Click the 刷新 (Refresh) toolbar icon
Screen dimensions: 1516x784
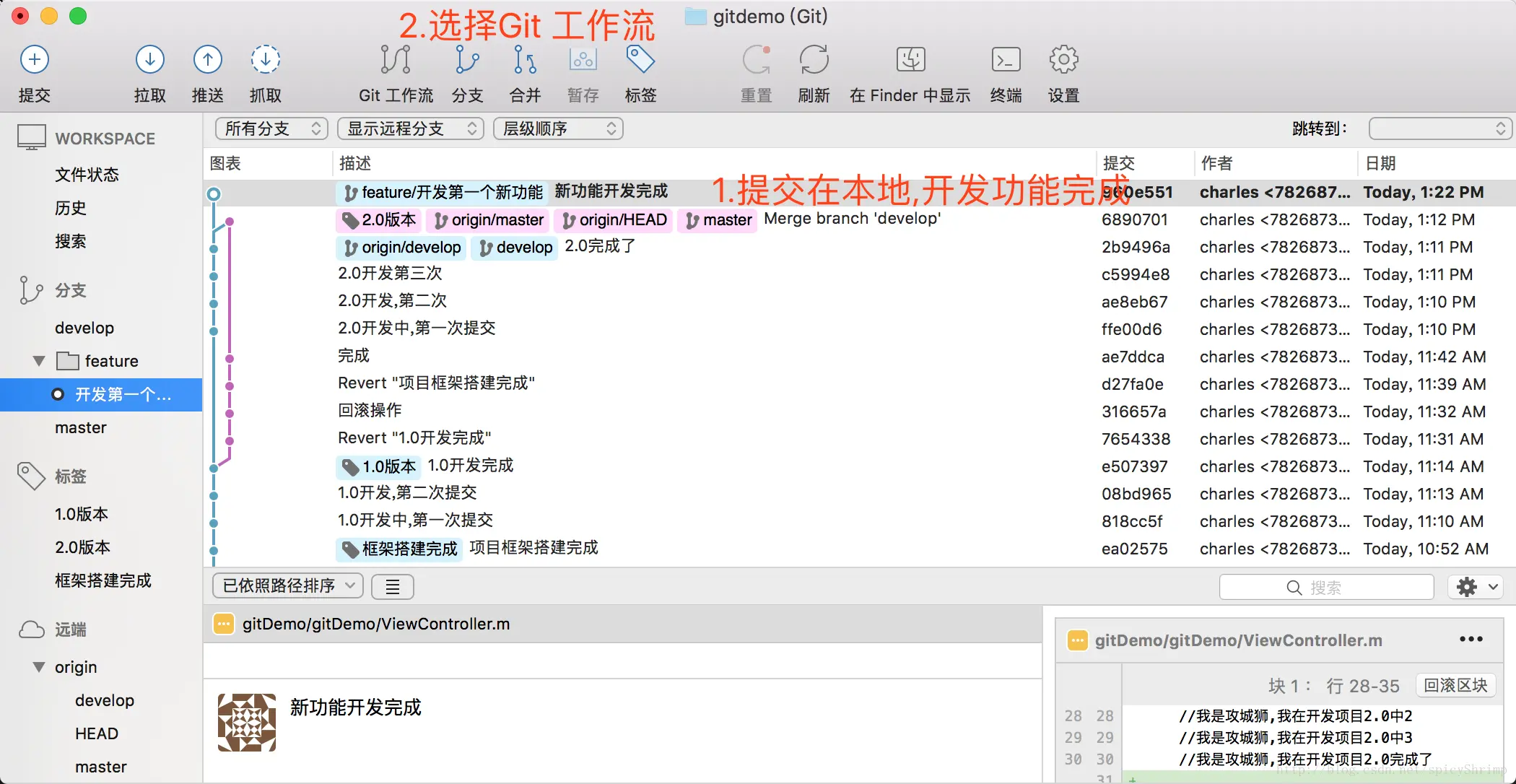(814, 60)
